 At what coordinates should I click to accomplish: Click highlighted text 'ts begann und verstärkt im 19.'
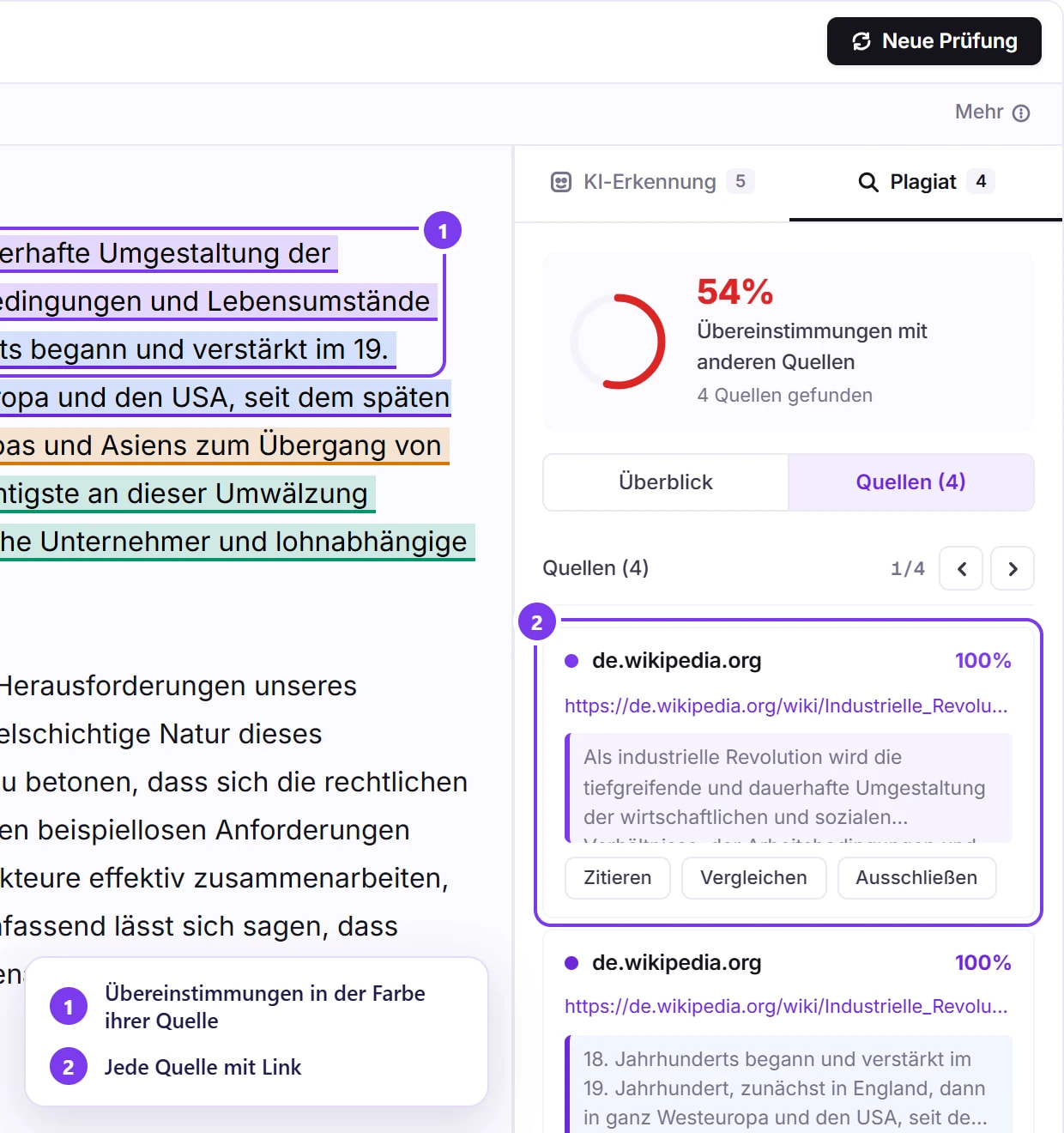[196, 349]
